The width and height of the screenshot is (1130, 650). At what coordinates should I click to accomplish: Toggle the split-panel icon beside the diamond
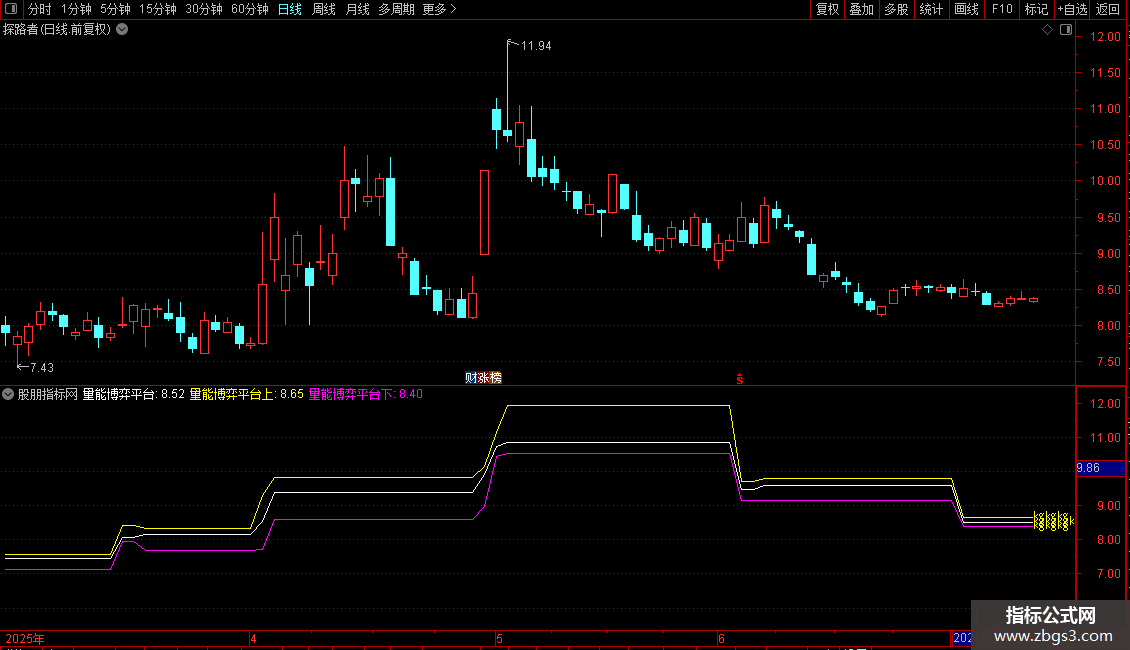click(x=1066, y=30)
